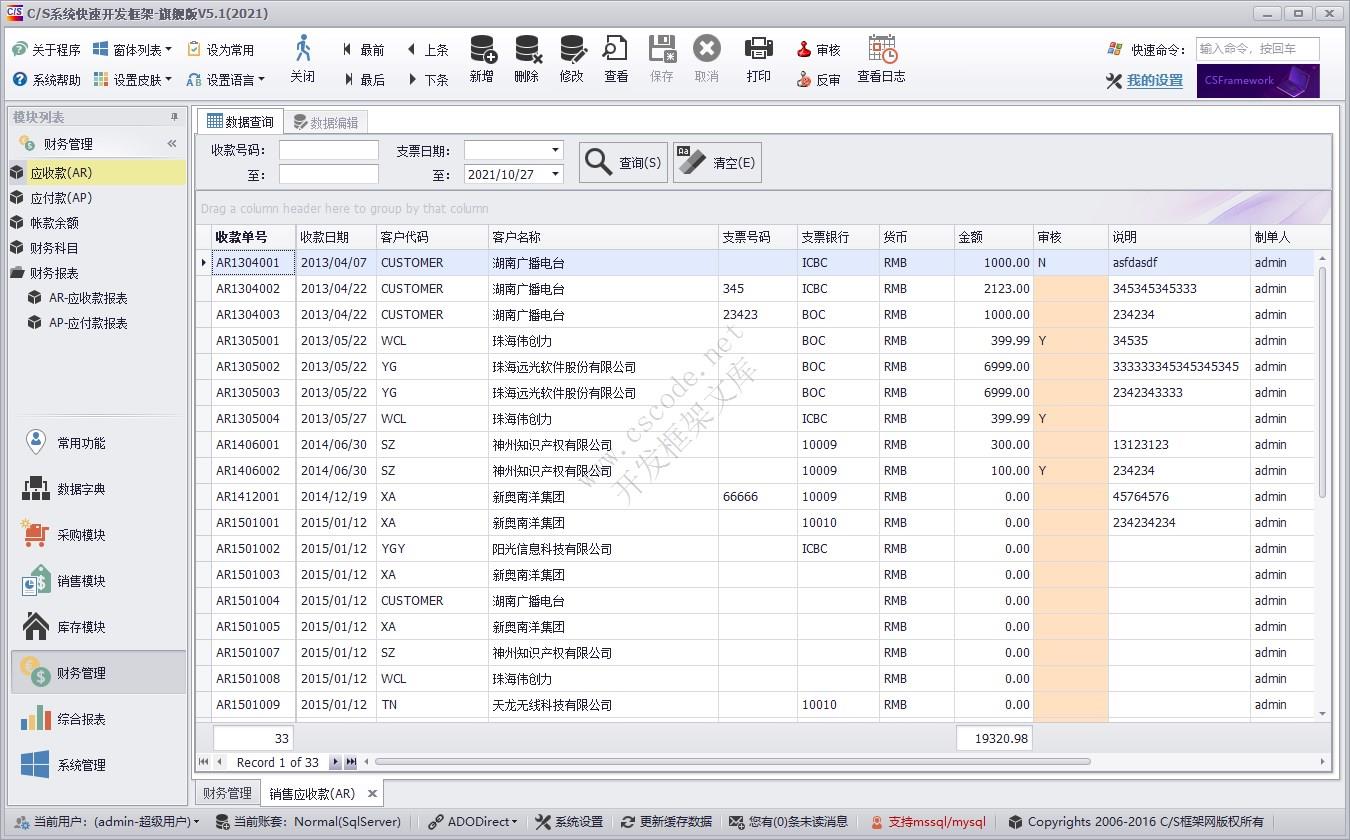Open the 库存模块 (Inventory) module icon
Screen dimensions: 1350x840
coord(34,626)
